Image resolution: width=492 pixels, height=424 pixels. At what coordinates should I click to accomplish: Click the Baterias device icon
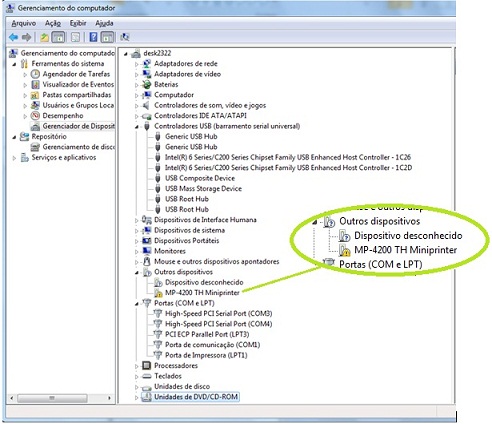point(147,84)
